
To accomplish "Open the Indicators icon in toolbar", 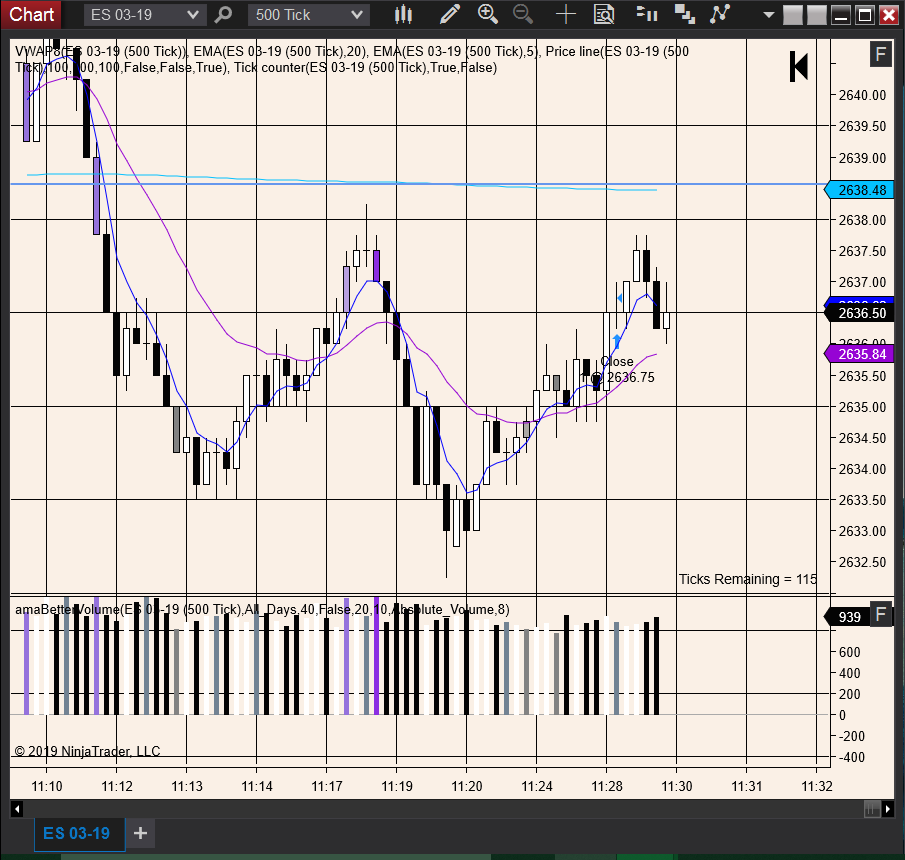I will (685, 14).
